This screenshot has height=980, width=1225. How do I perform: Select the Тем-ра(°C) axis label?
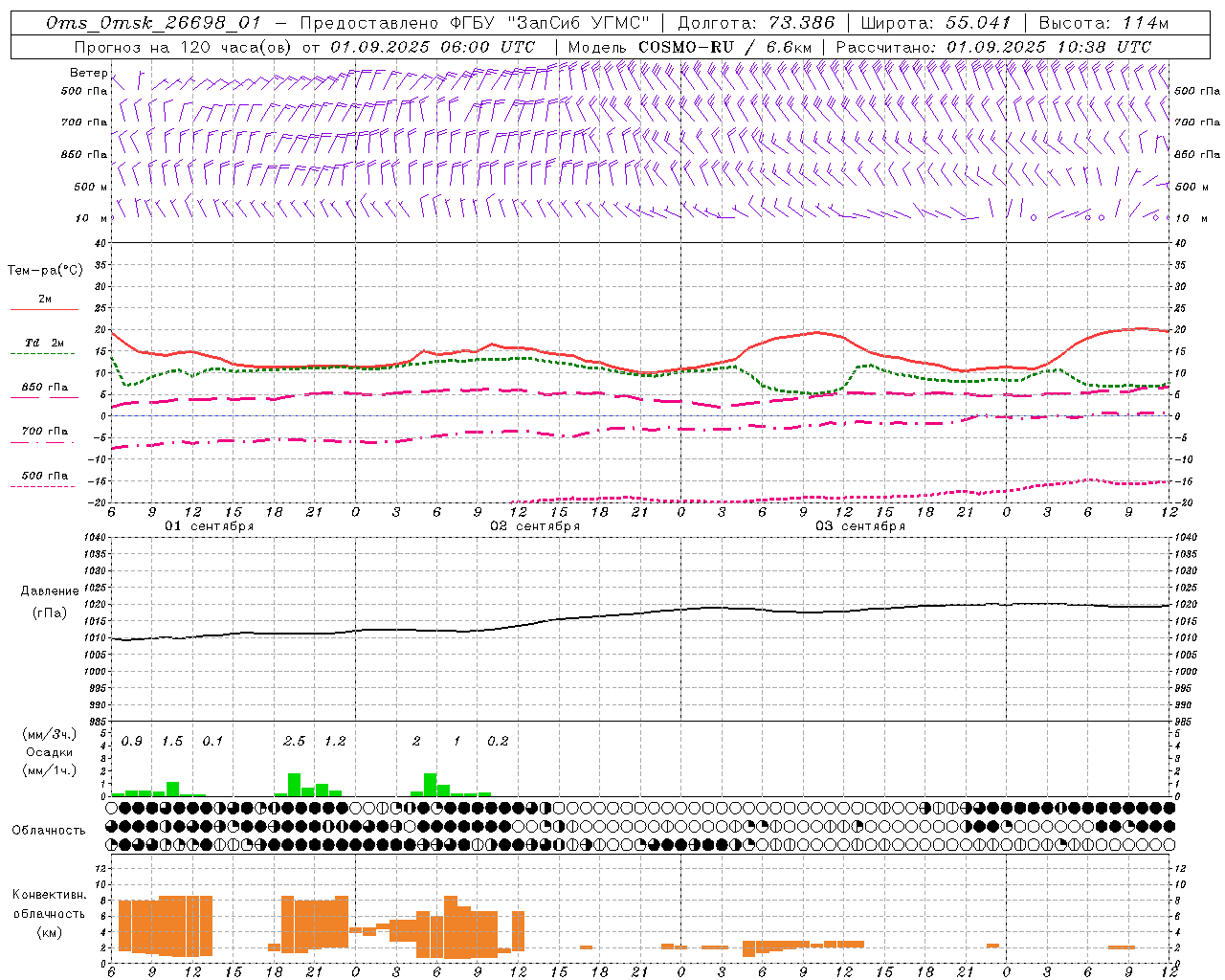click(45, 271)
